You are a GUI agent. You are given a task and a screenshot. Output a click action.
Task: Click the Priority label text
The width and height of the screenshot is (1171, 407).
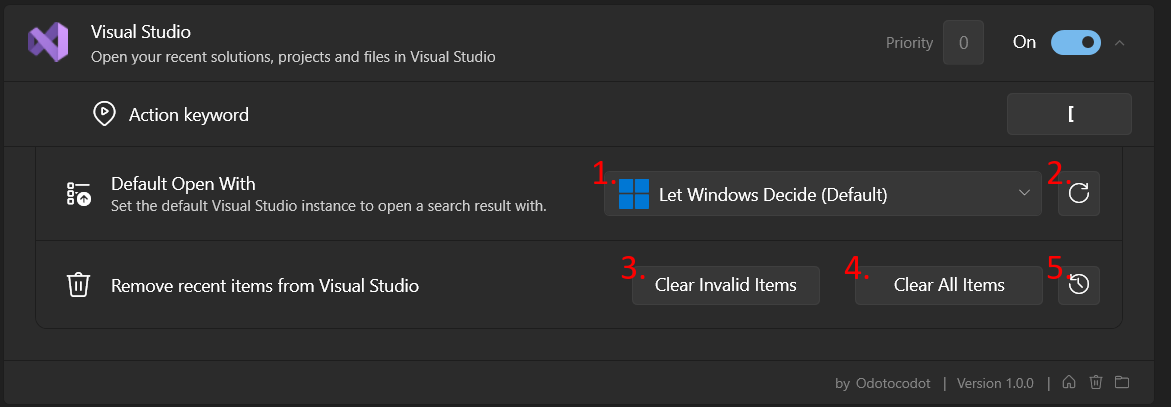coord(909,43)
